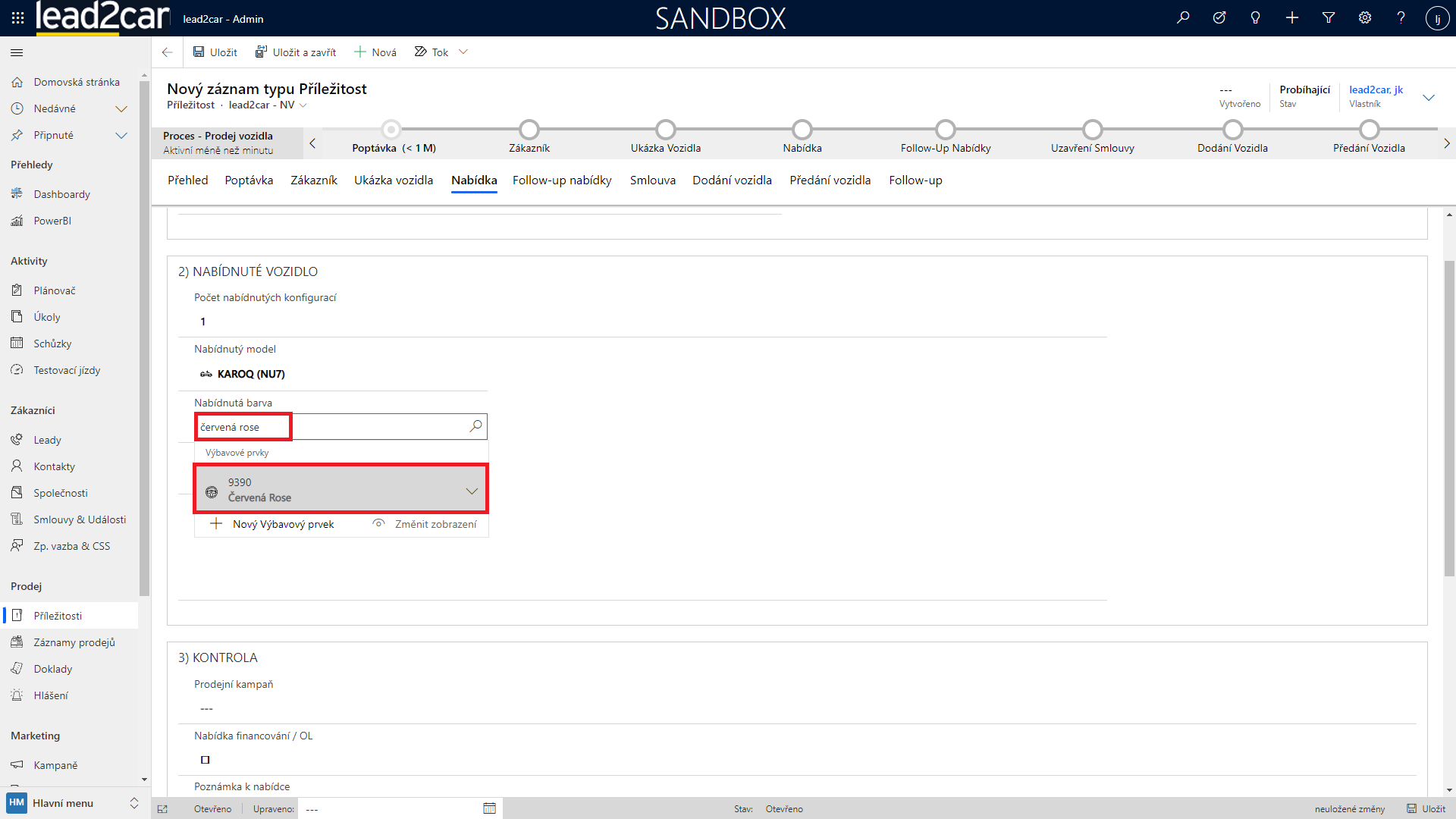Expand the Nedávné section in sidebar

pos(121,108)
